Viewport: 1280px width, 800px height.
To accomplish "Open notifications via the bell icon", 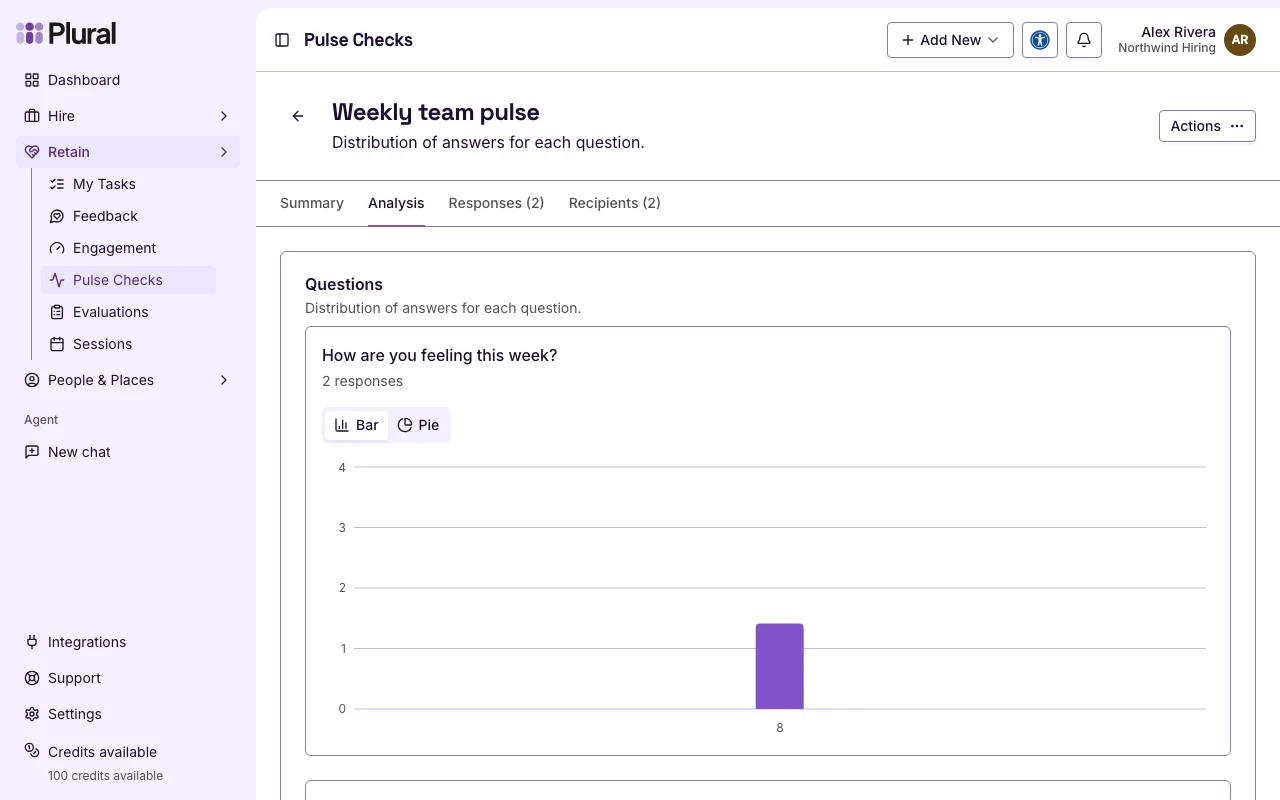I will pyautogui.click(x=1084, y=40).
